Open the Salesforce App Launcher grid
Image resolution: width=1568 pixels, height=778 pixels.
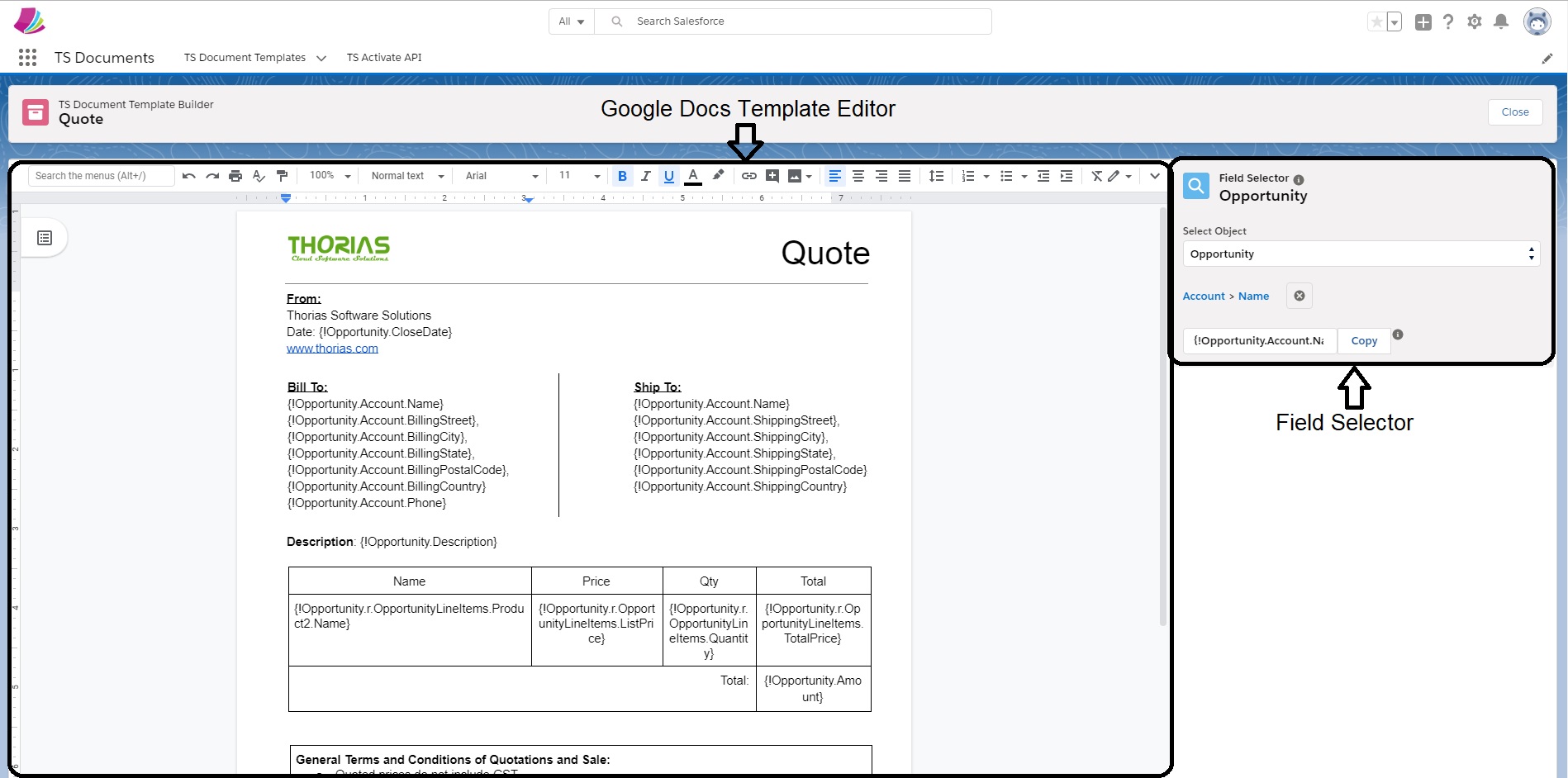tap(27, 58)
